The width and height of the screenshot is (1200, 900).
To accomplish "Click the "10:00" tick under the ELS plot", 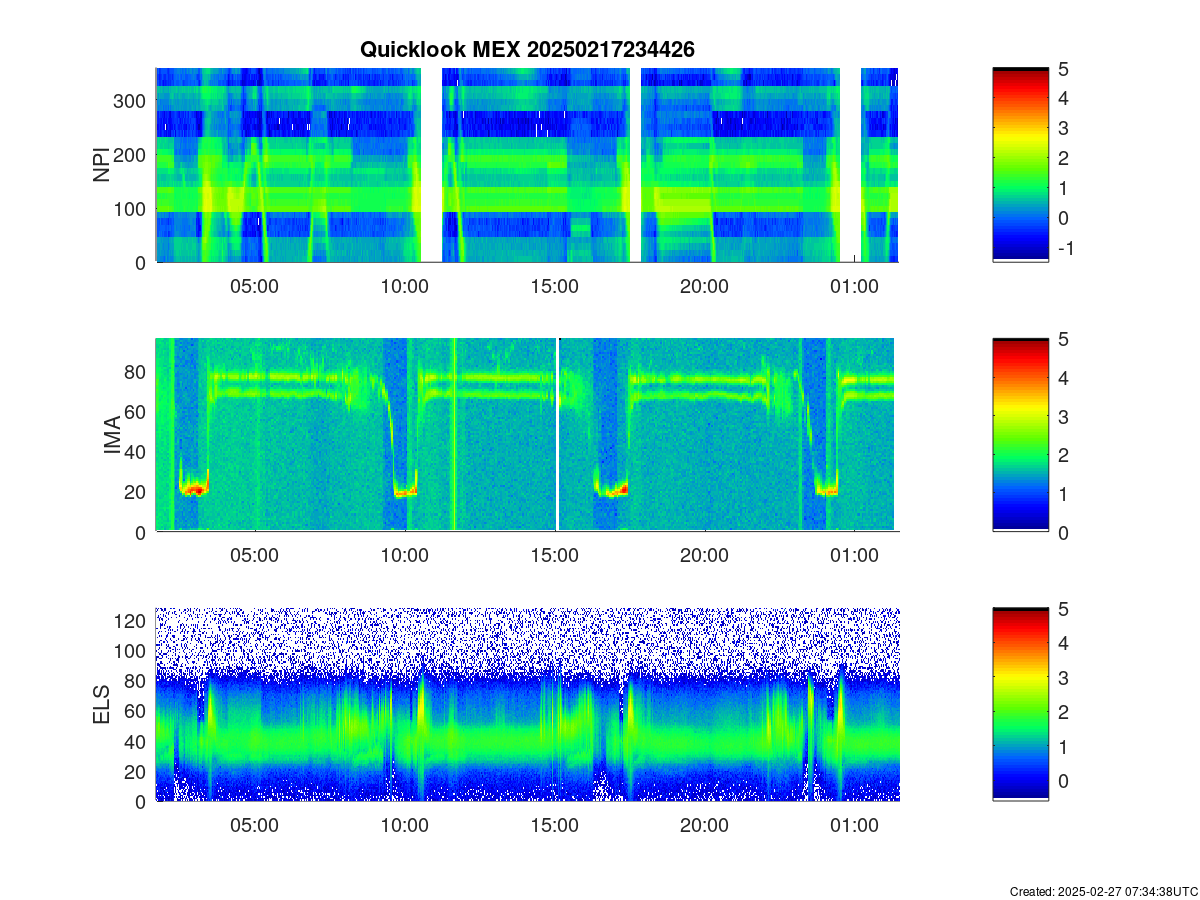I will [404, 826].
